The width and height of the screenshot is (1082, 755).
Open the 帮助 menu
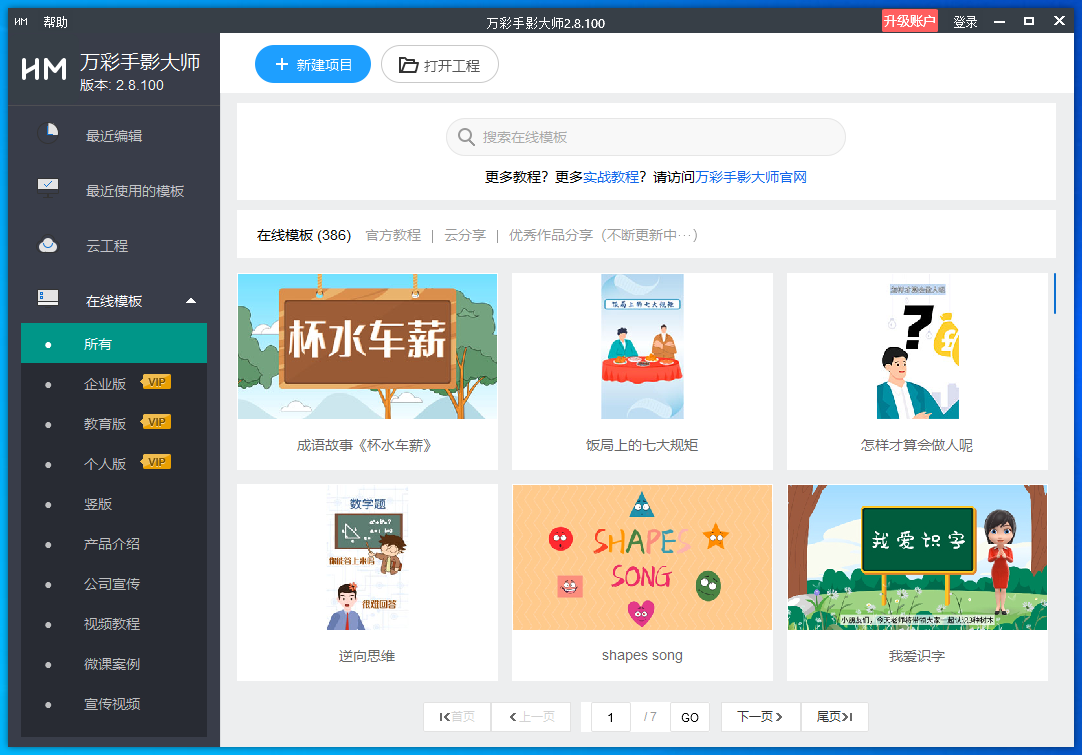pos(56,21)
